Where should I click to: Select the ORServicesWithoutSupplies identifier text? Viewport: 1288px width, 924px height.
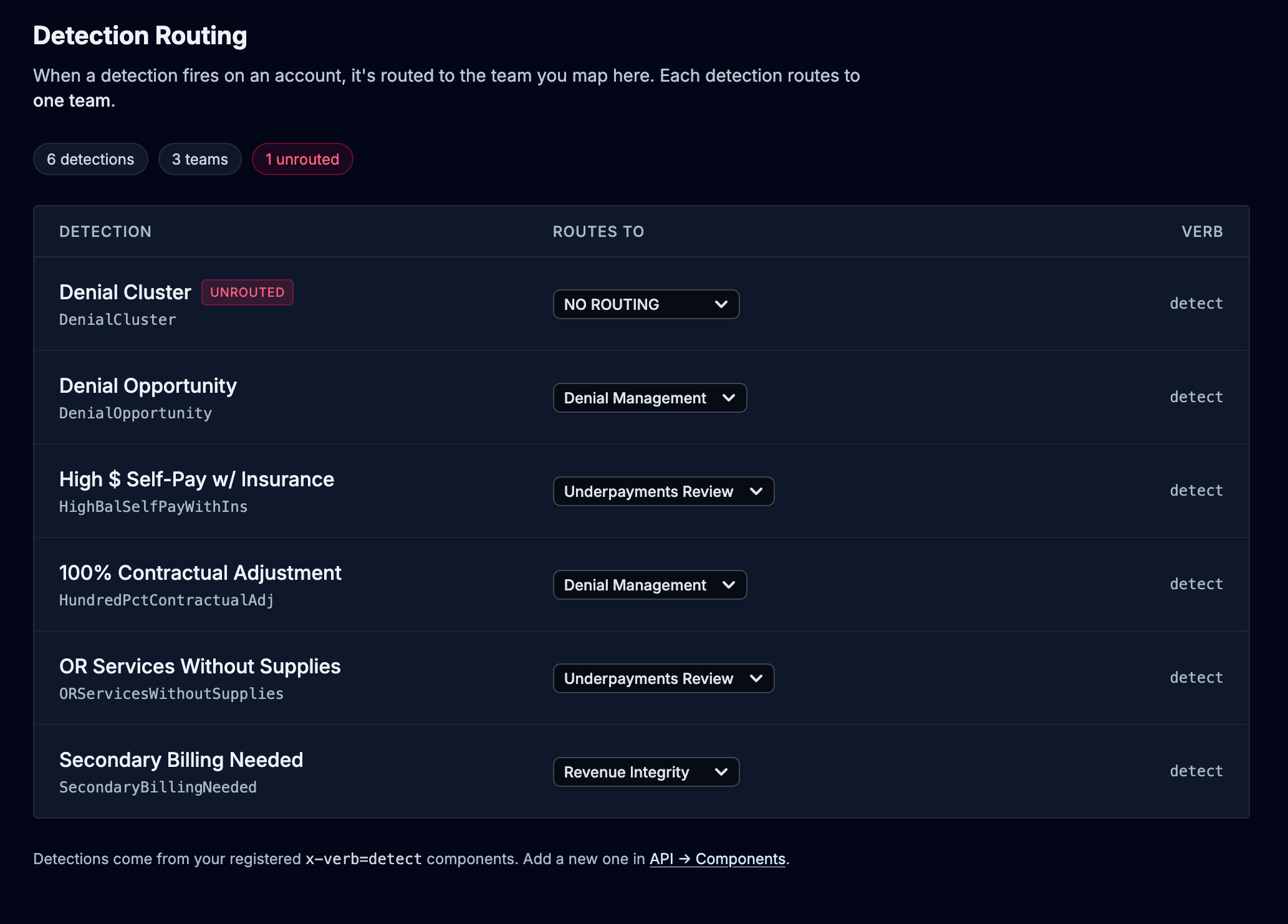pos(171,694)
